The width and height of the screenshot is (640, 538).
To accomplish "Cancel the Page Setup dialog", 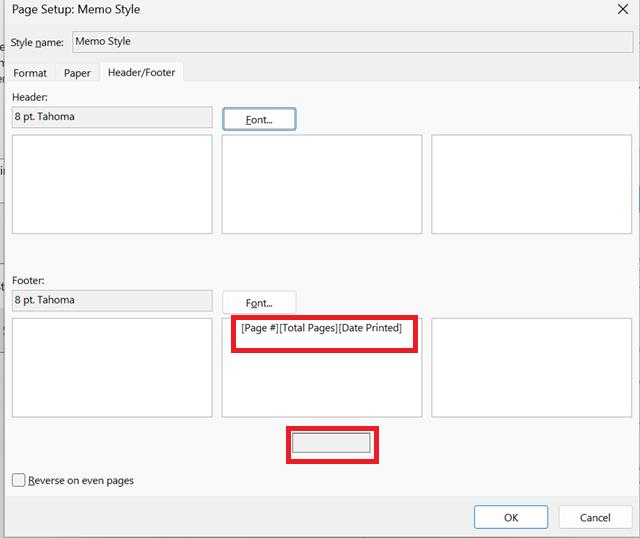I will [x=595, y=517].
